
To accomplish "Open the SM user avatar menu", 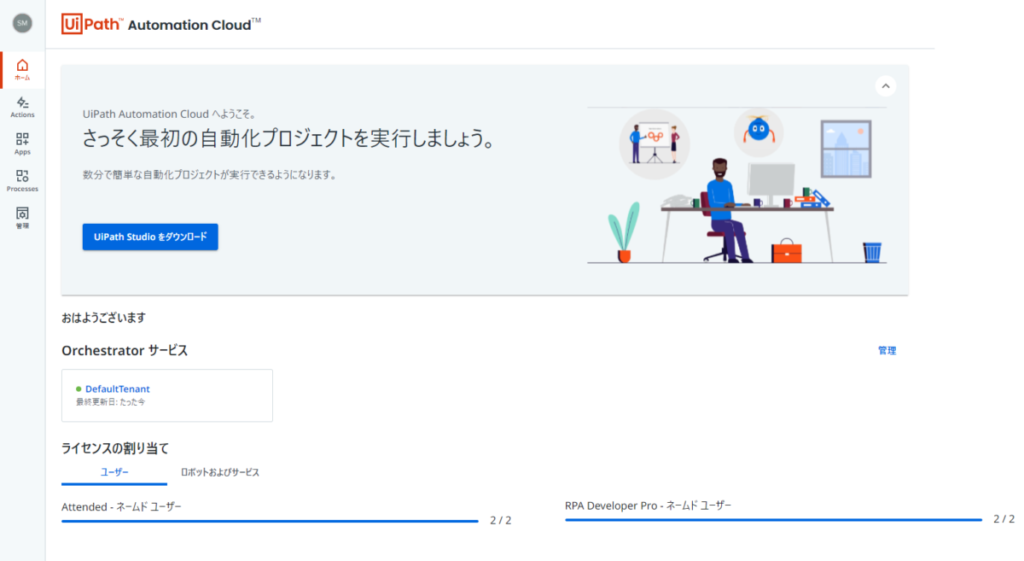I will coord(22,24).
